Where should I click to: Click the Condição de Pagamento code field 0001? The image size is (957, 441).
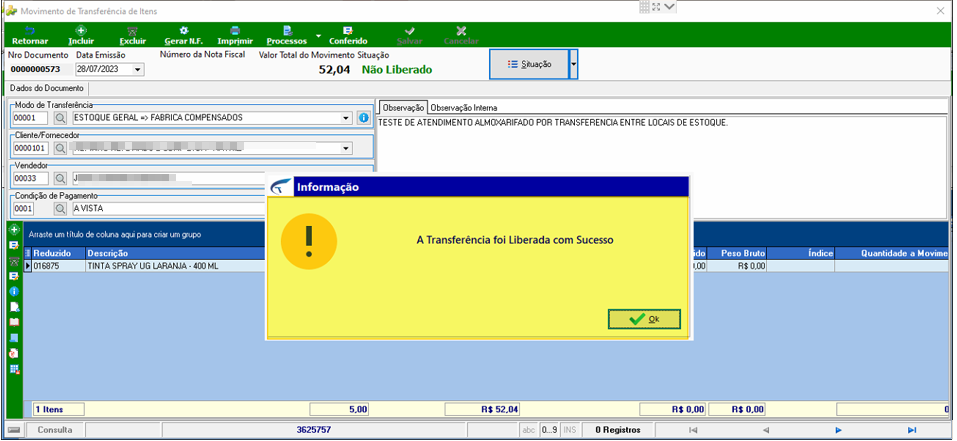(24, 208)
